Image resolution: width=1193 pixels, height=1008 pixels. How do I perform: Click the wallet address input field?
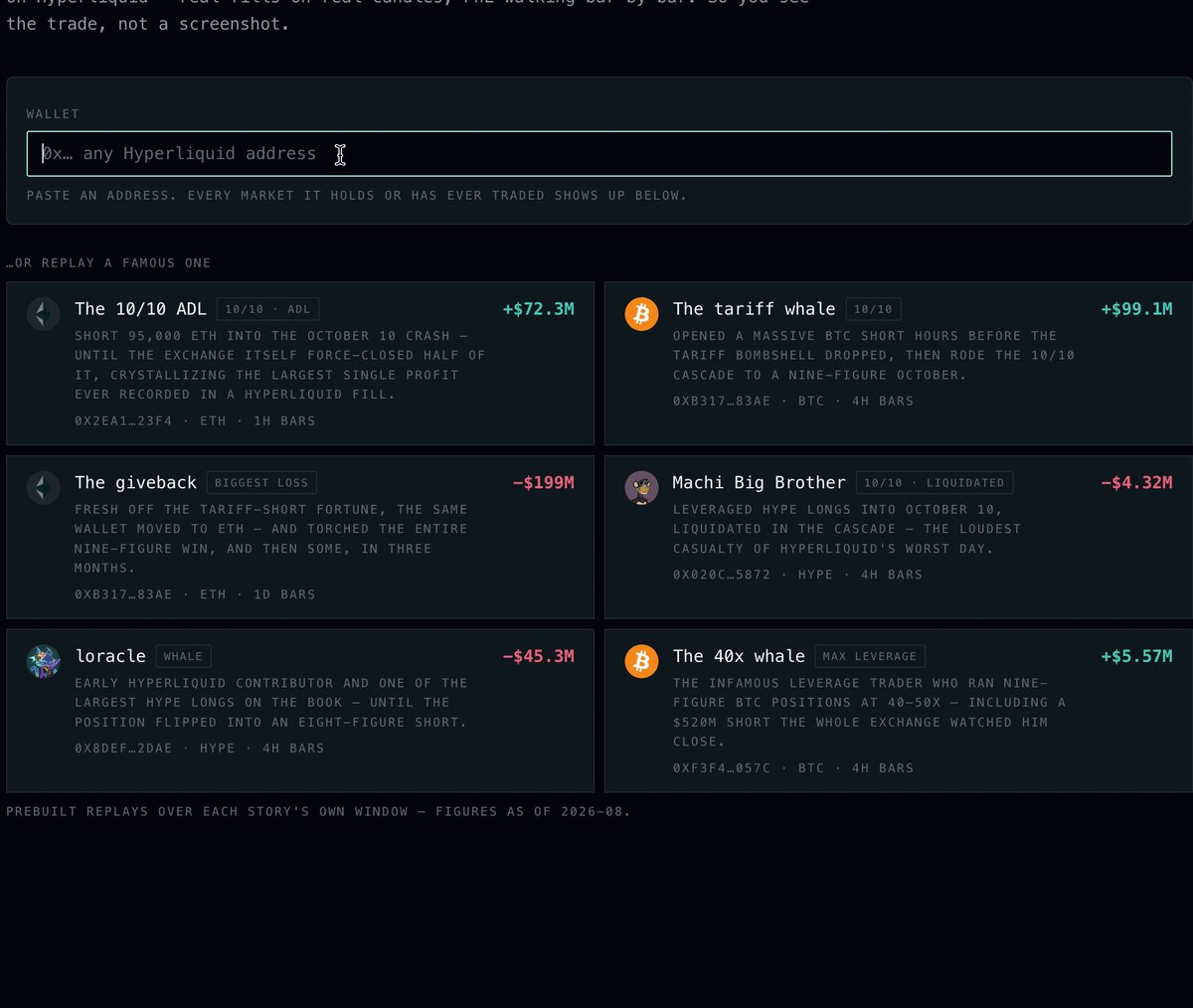[x=599, y=154]
